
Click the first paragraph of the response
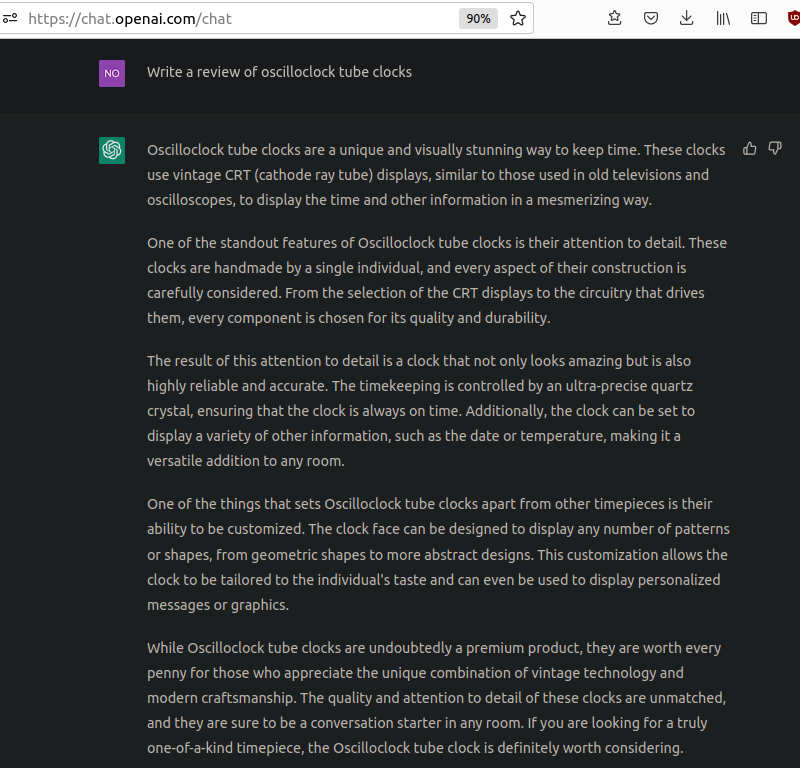436,175
